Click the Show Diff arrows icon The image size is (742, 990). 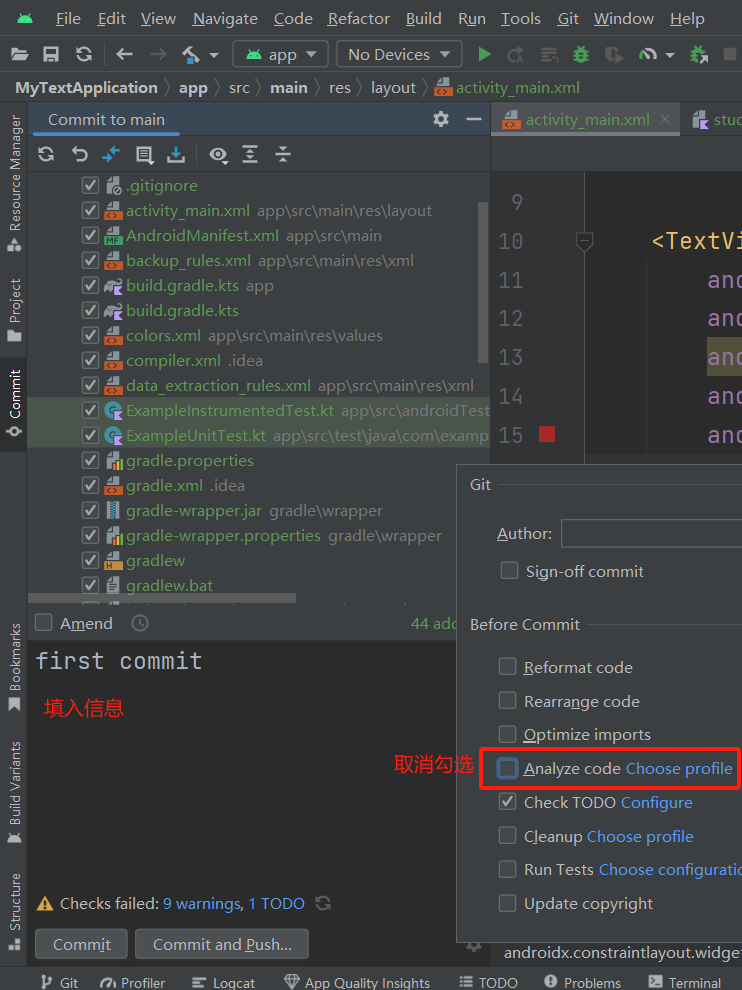[111, 154]
